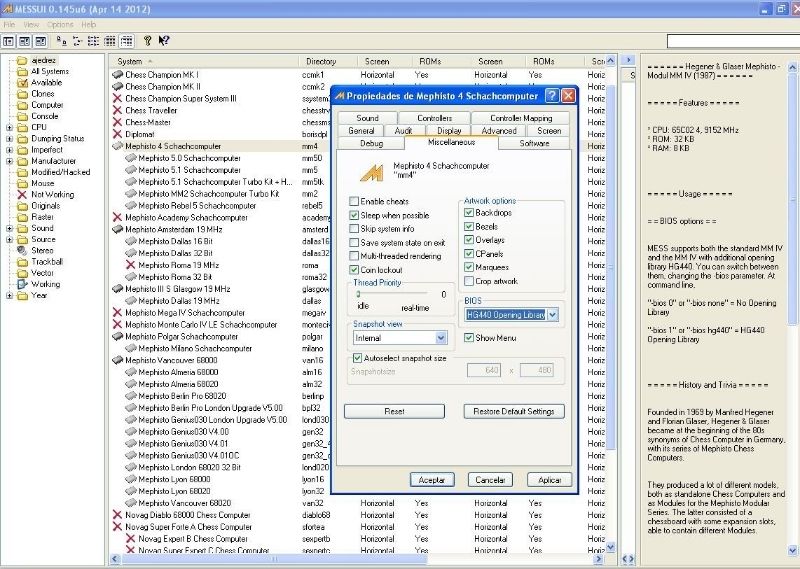Check Crop artwork option
The image size is (800, 569).
[469, 281]
